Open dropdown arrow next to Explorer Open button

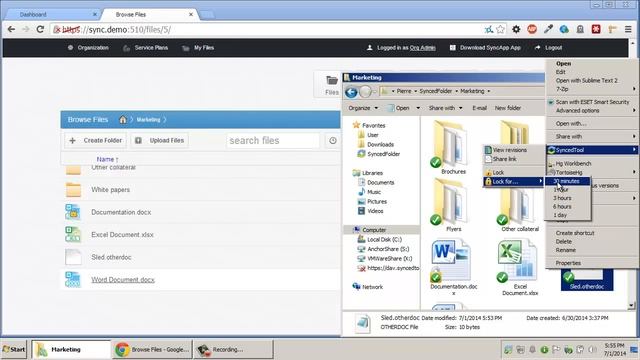pyautogui.click(x=418, y=108)
